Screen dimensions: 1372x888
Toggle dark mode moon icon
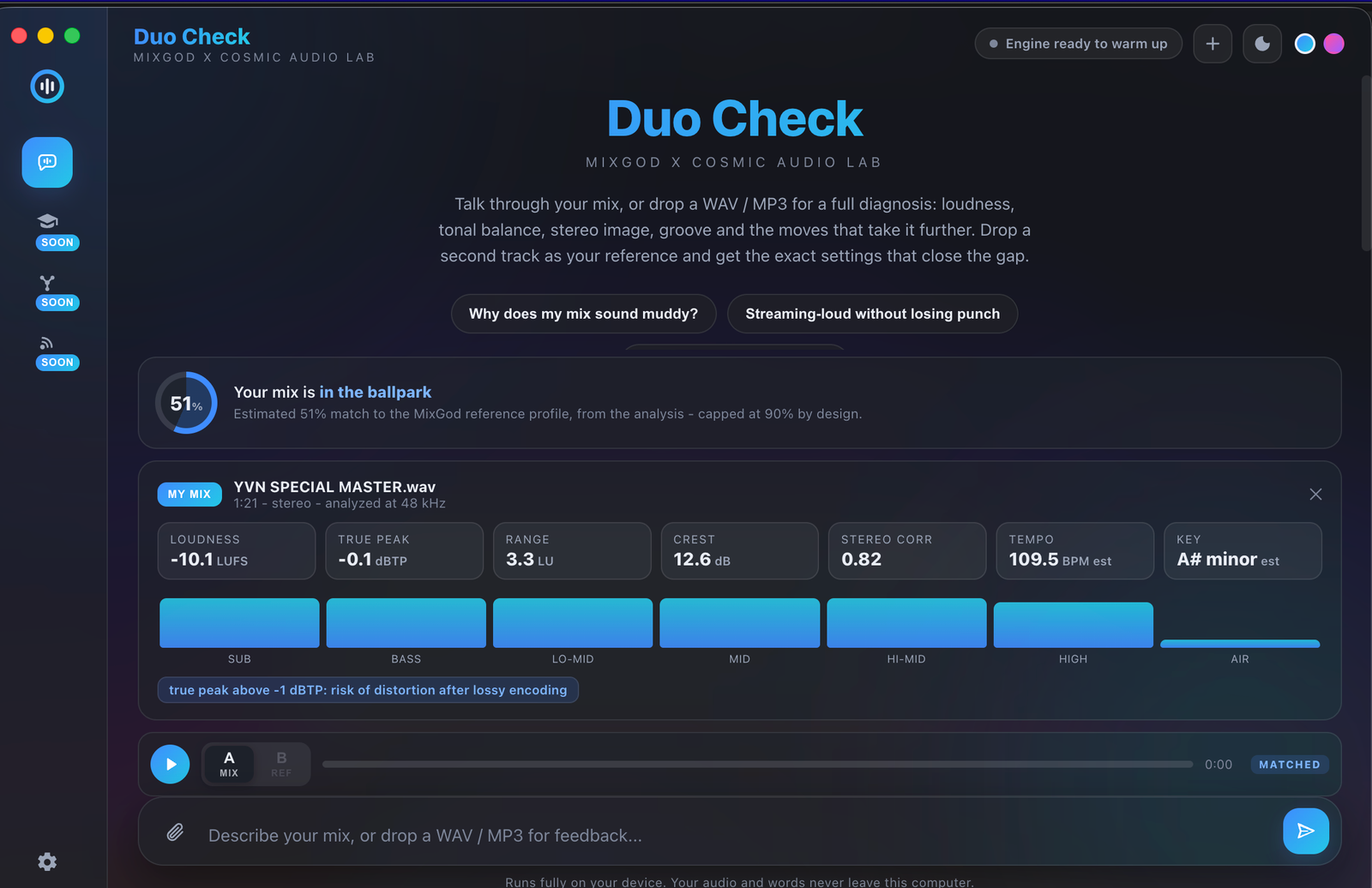(1262, 44)
